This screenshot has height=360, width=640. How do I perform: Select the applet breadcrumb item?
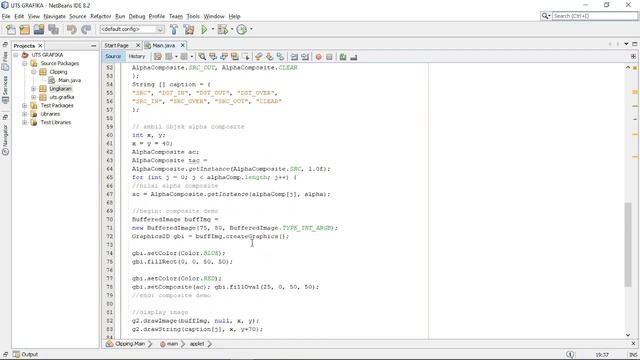coord(197,344)
